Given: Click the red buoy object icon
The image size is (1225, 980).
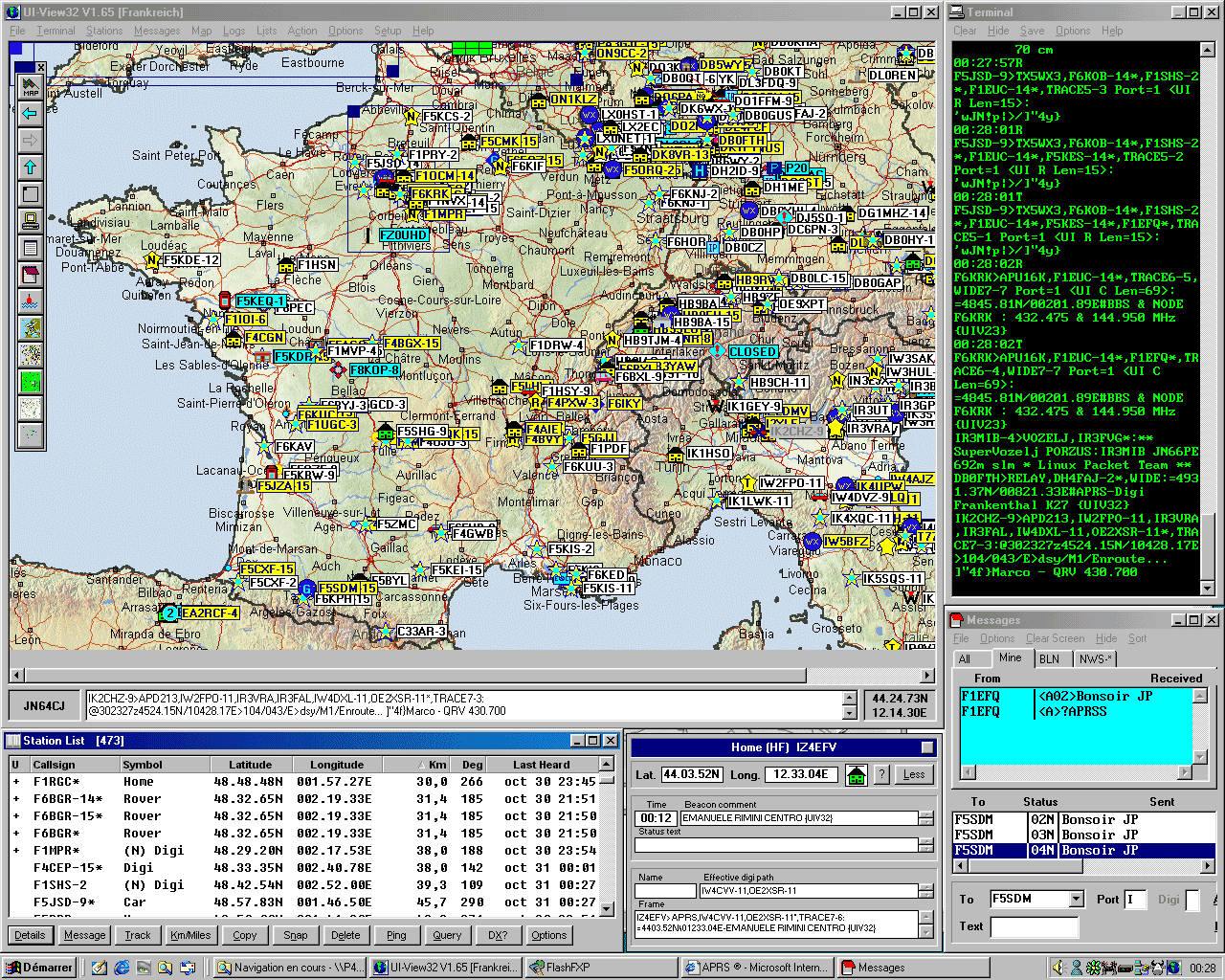Looking at the screenshot, I should [x=31, y=301].
